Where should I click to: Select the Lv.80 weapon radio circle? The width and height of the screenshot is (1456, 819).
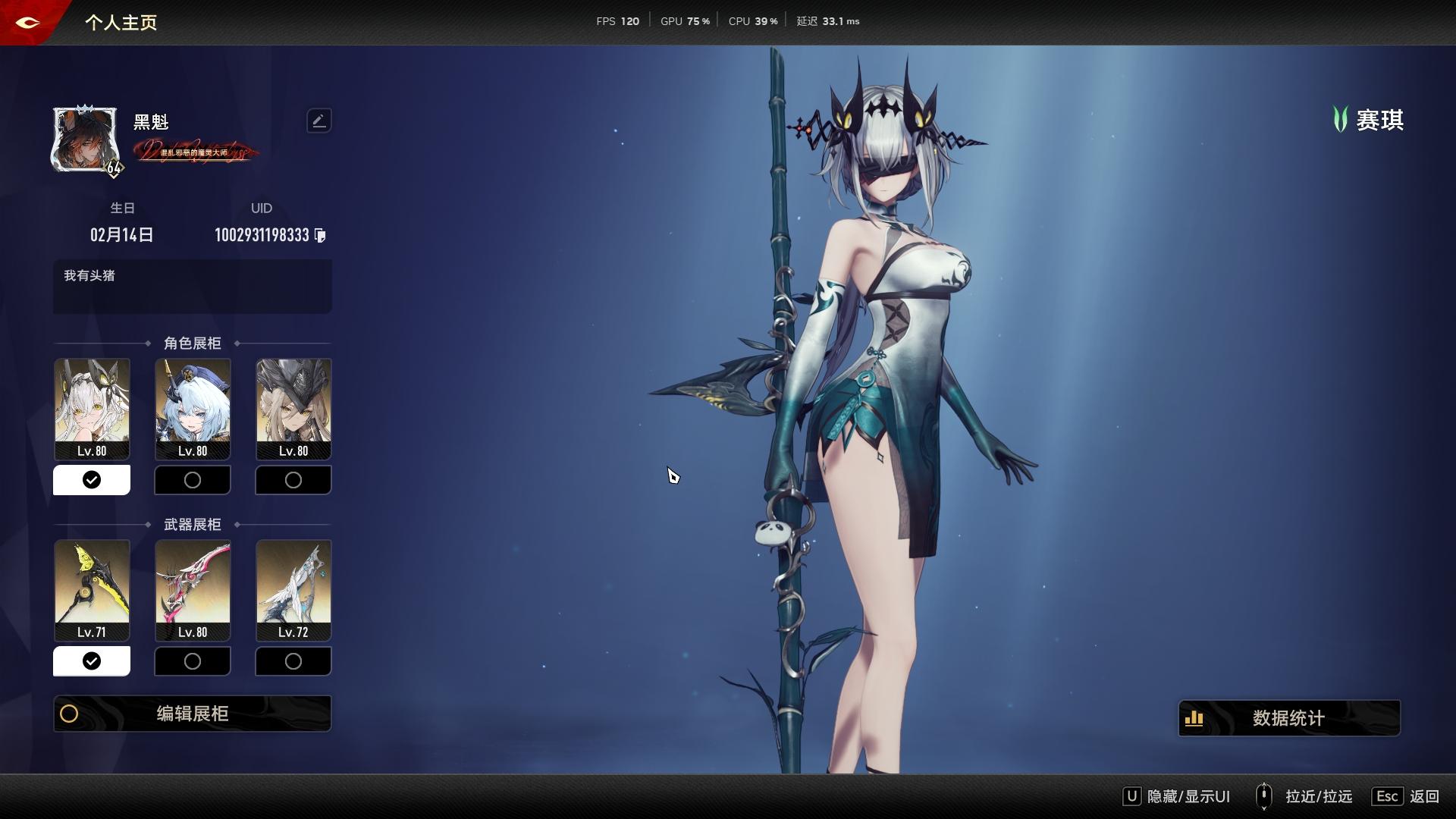pos(193,661)
